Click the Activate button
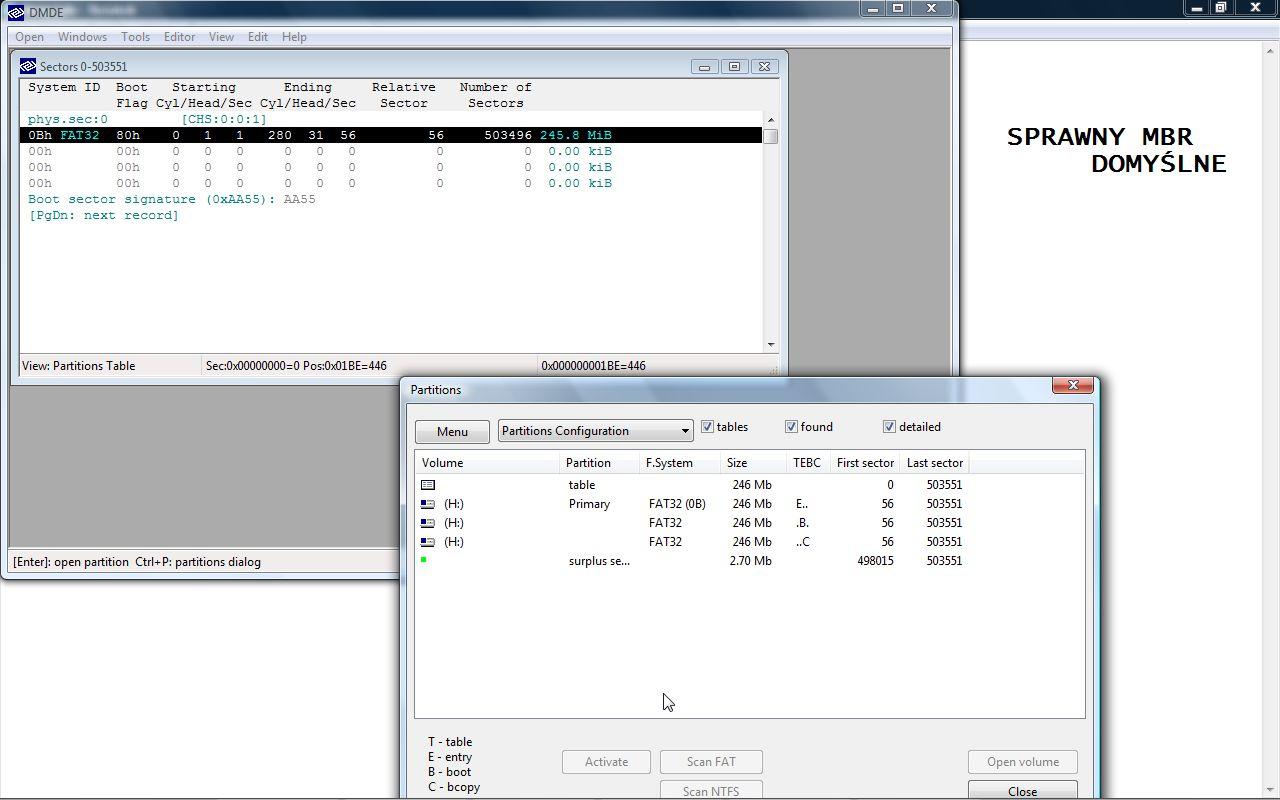 [606, 762]
